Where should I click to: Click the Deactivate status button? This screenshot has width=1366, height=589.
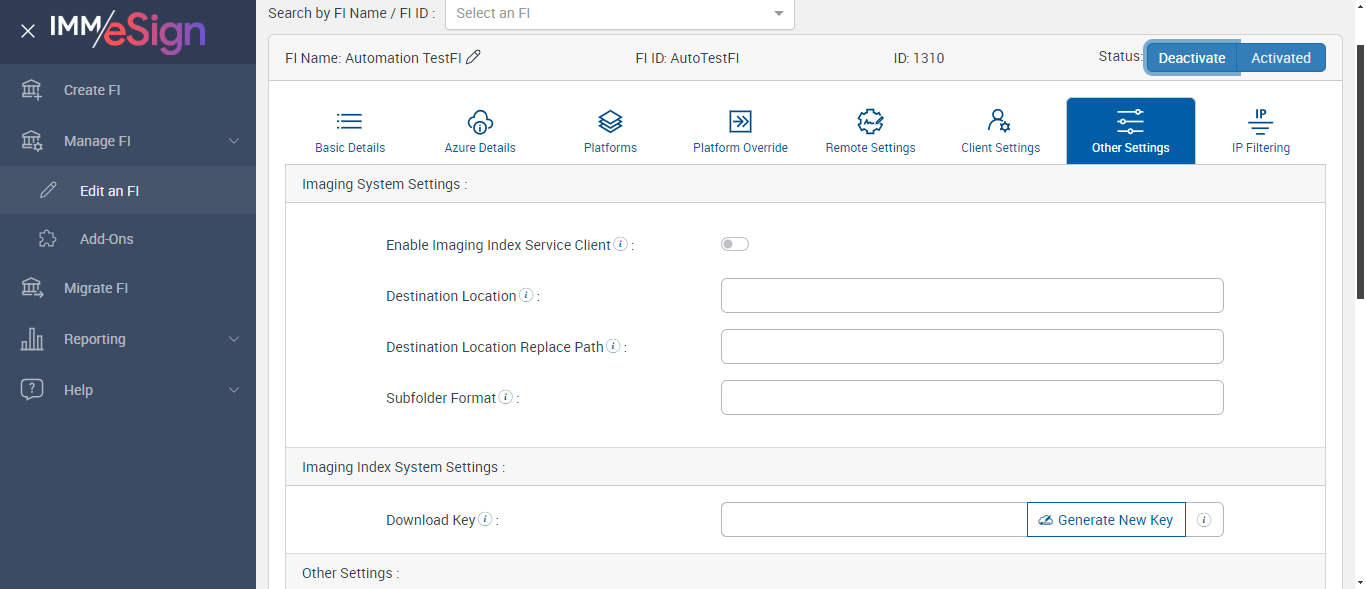click(1191, 58)
